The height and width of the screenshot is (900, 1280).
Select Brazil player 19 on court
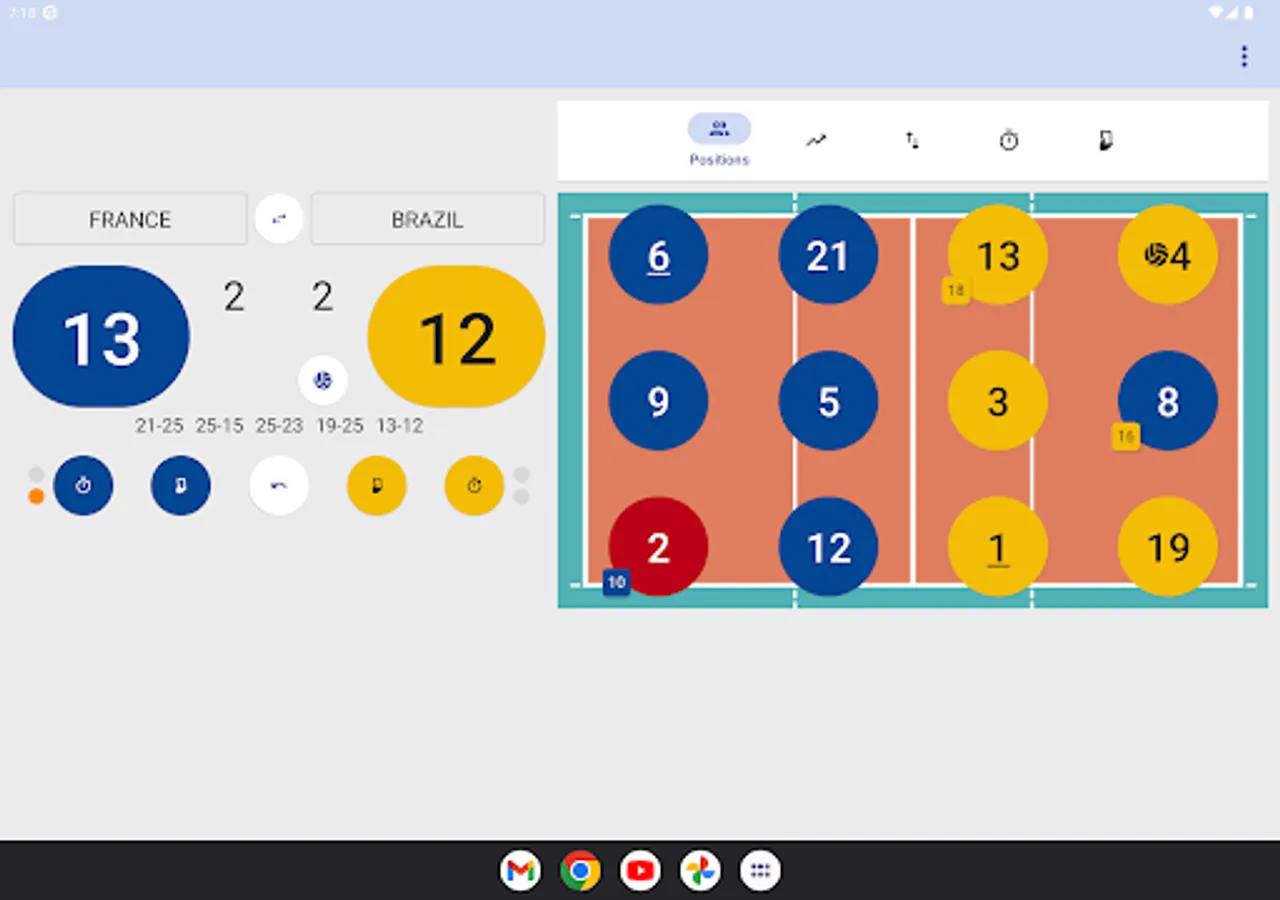coord(1168,547)
